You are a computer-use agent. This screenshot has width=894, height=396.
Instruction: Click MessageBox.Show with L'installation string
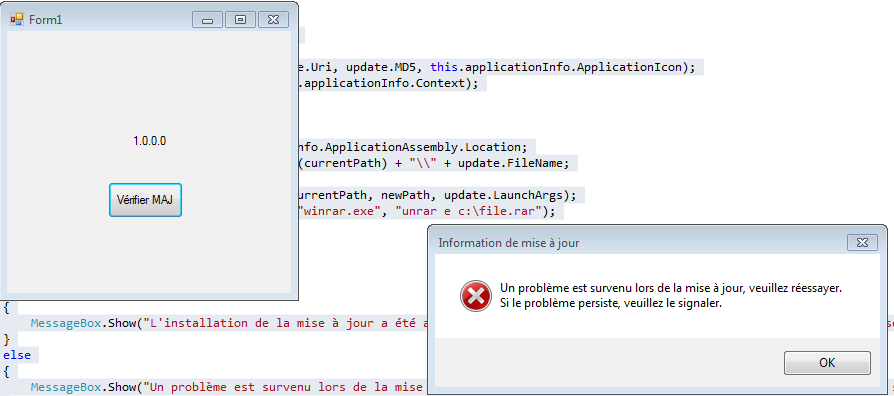(x=228, y=323)
